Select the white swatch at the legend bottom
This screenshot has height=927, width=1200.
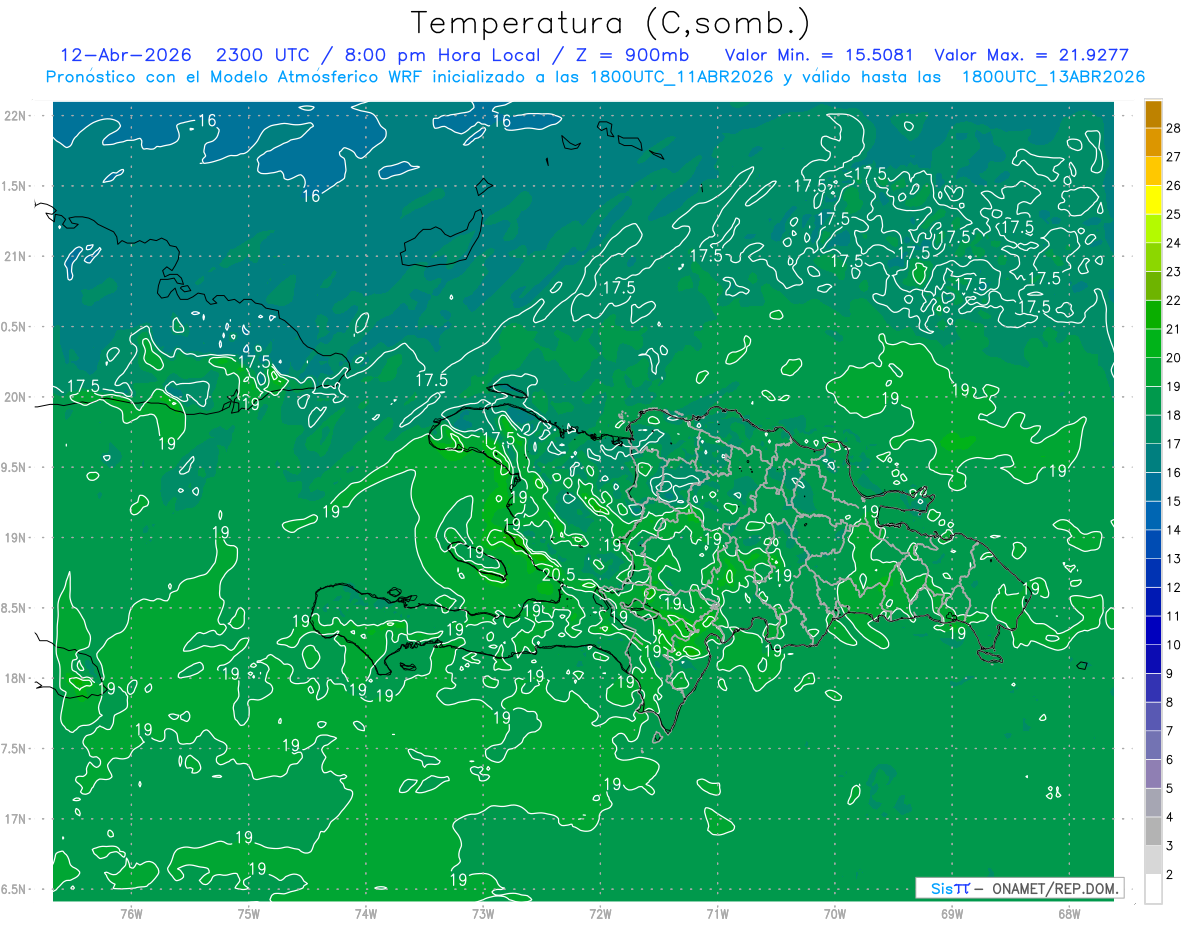pyautogui.click(x=1153, y=889)
